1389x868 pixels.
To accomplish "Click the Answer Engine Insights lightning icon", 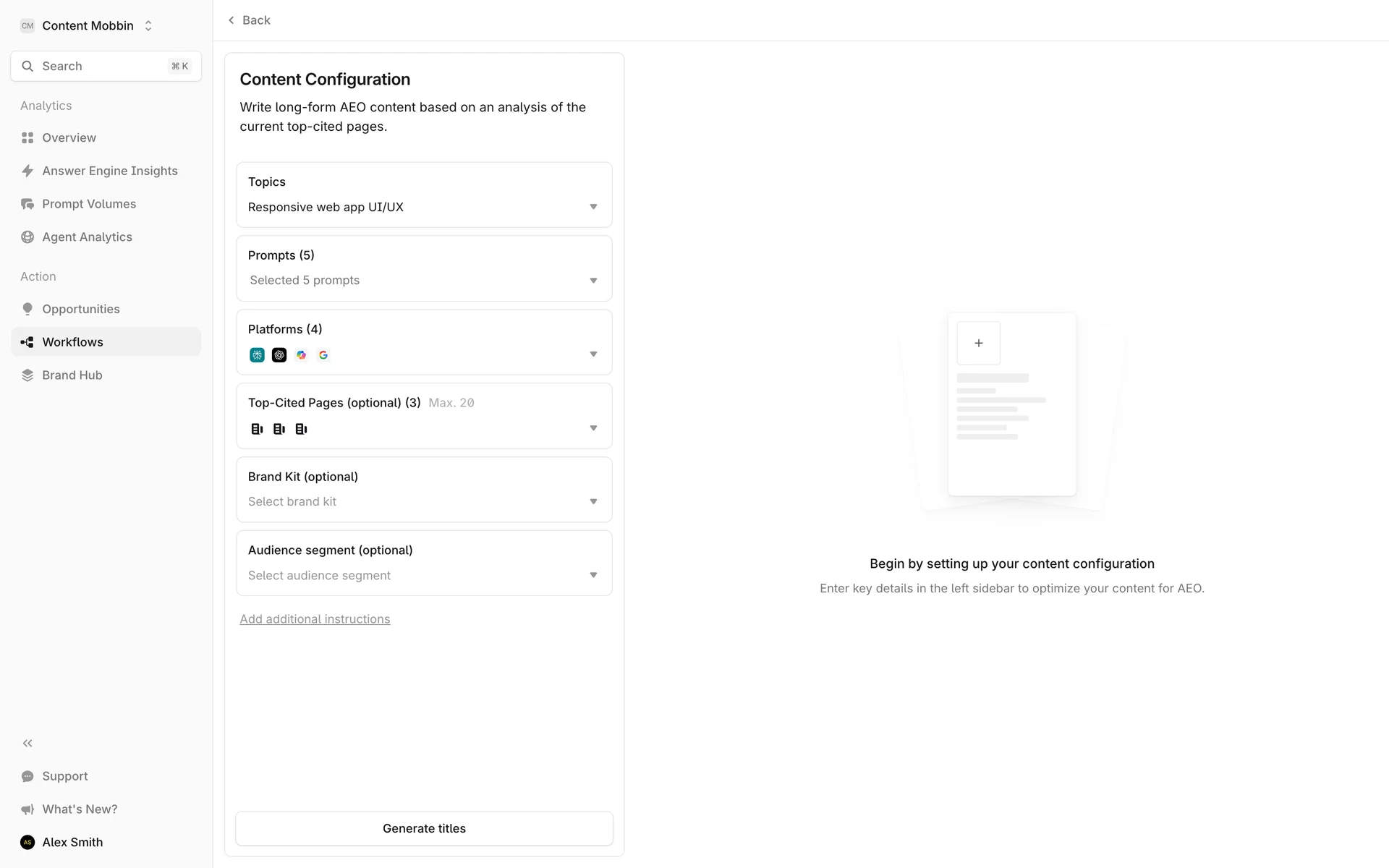I will [x=27, y=171].
